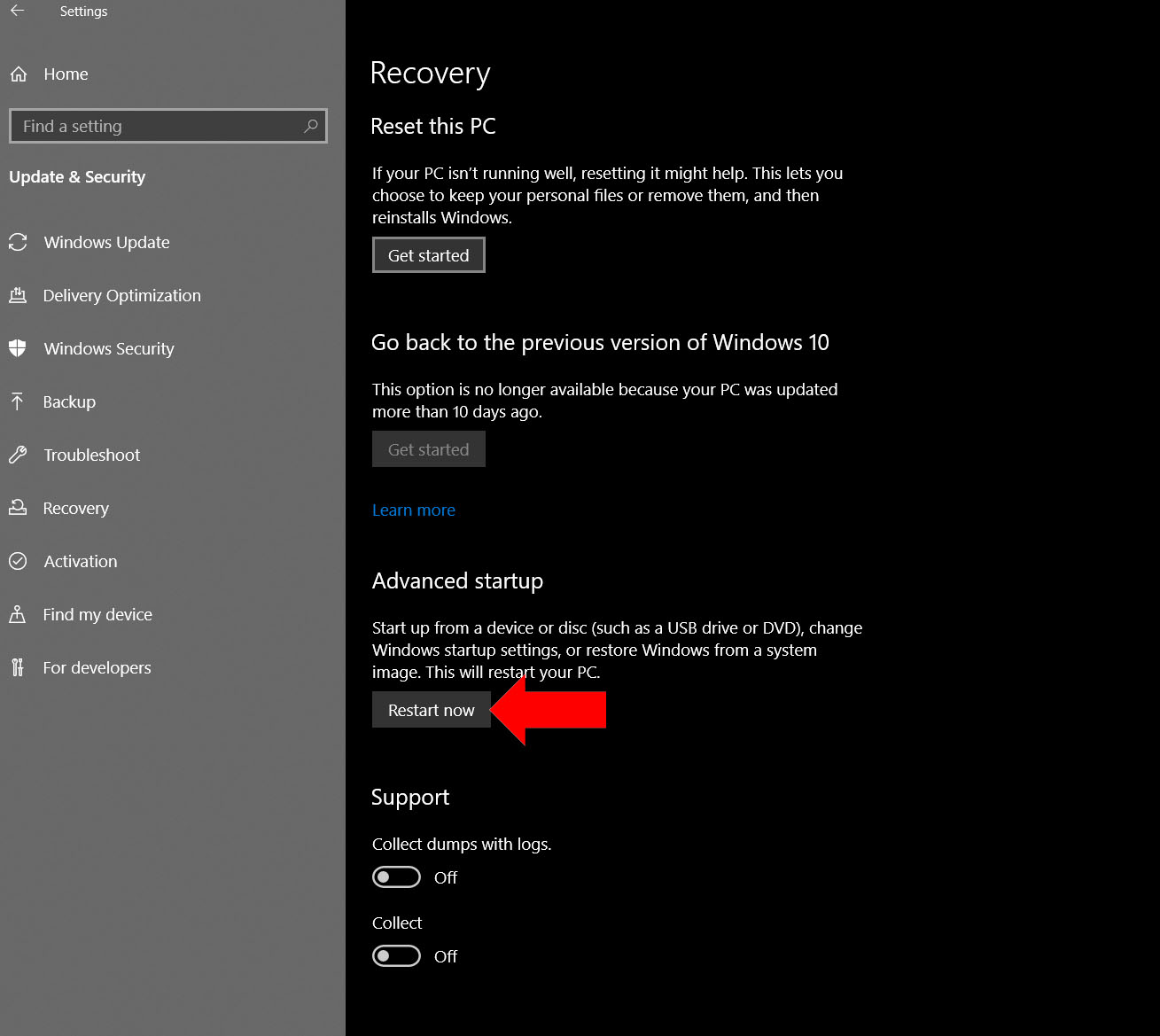
Task: Click Get started under Reset this PC
Action: point(429,255)
